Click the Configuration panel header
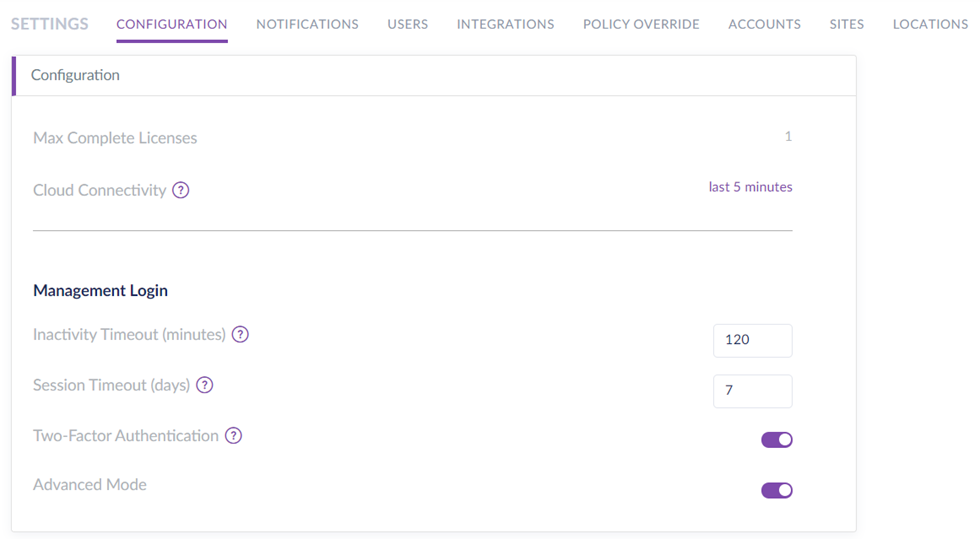 pyautogui.click(x=75, y=75)
